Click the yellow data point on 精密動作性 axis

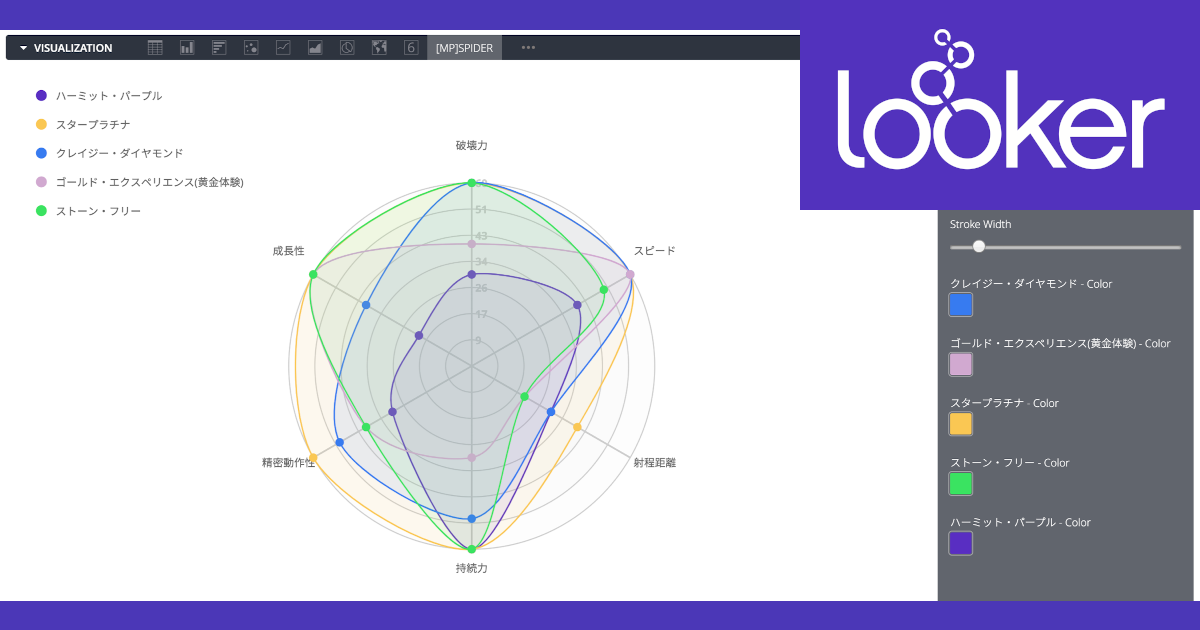tap(314, 458)
